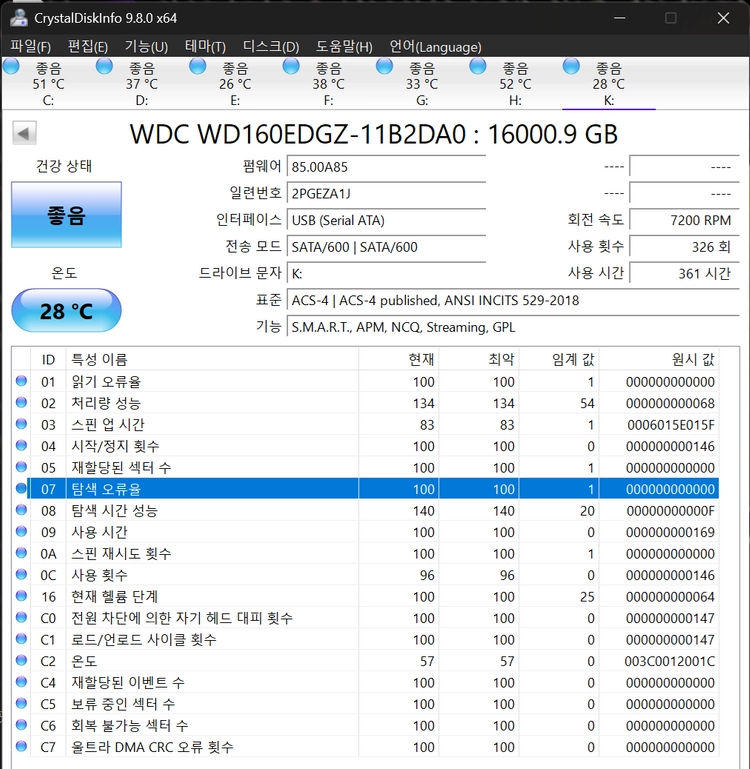The height and width of the screenshot is (769, 750).
Task: Open the 디스크(D) menu
Action: pyautogui.click(x=271, y=47)
